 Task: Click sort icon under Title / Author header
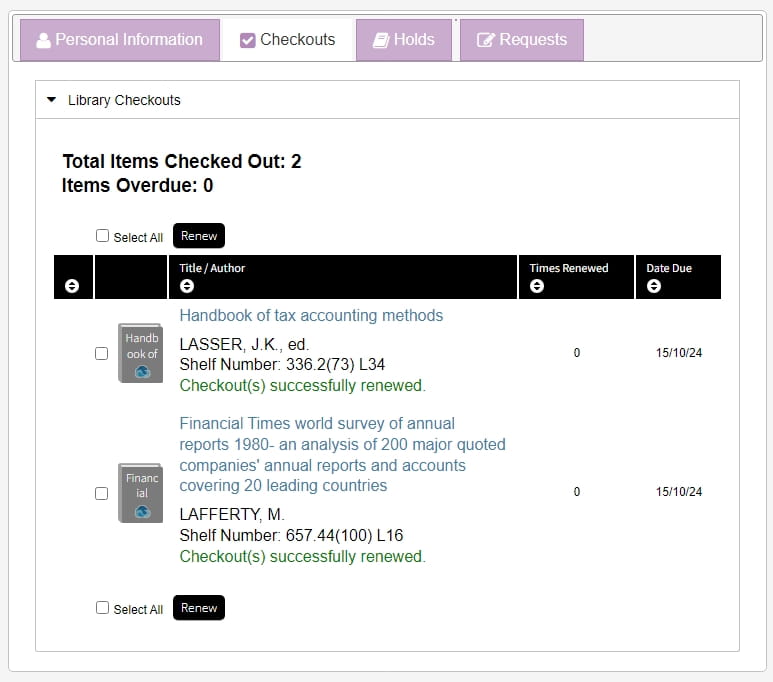[187, 287]
